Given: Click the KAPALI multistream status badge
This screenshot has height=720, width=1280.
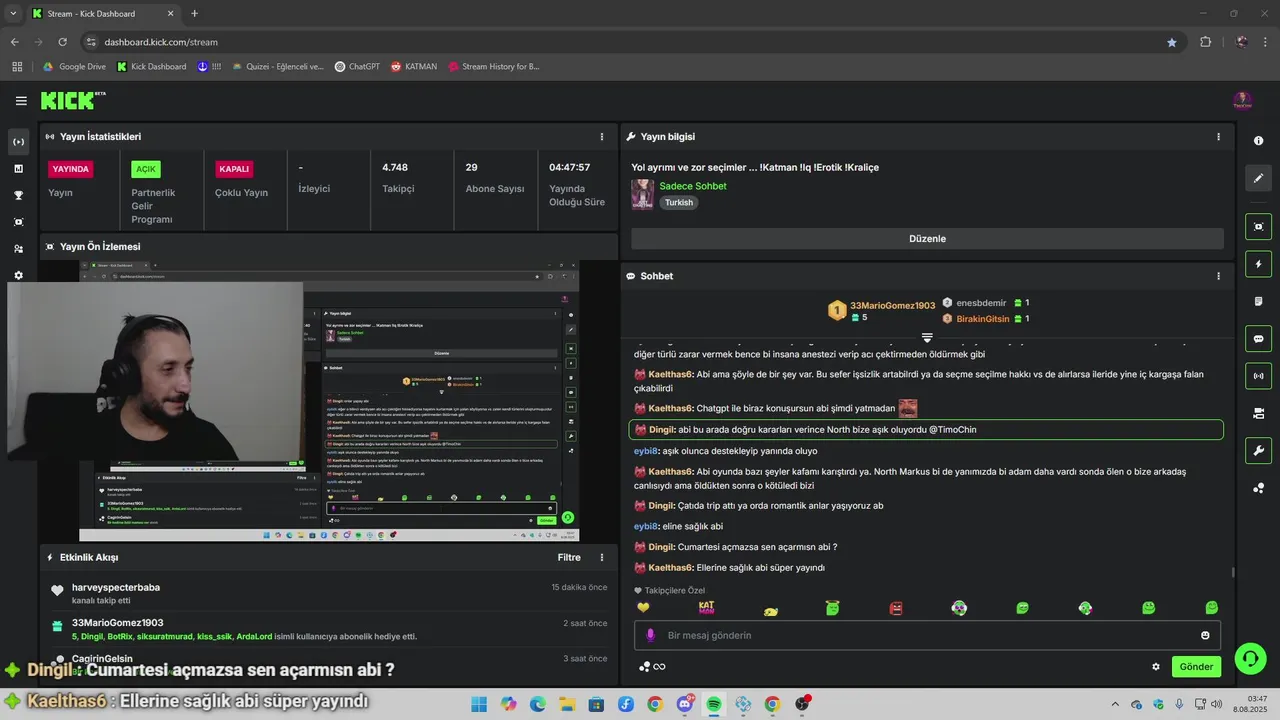Looking at the screenshot, I should pyautogui.click(x=233, y=169).
